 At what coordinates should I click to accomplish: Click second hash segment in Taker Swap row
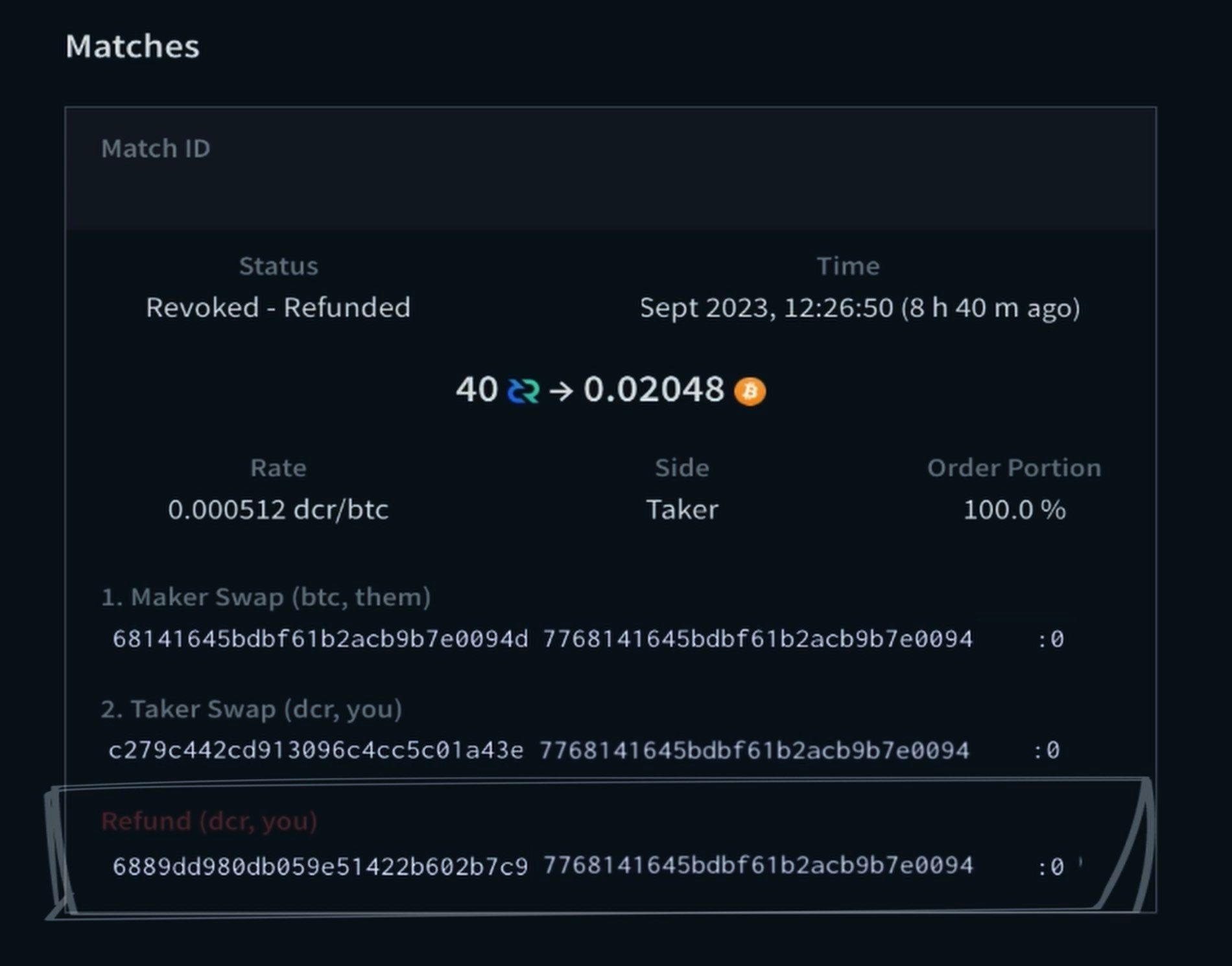pos(754,750)
